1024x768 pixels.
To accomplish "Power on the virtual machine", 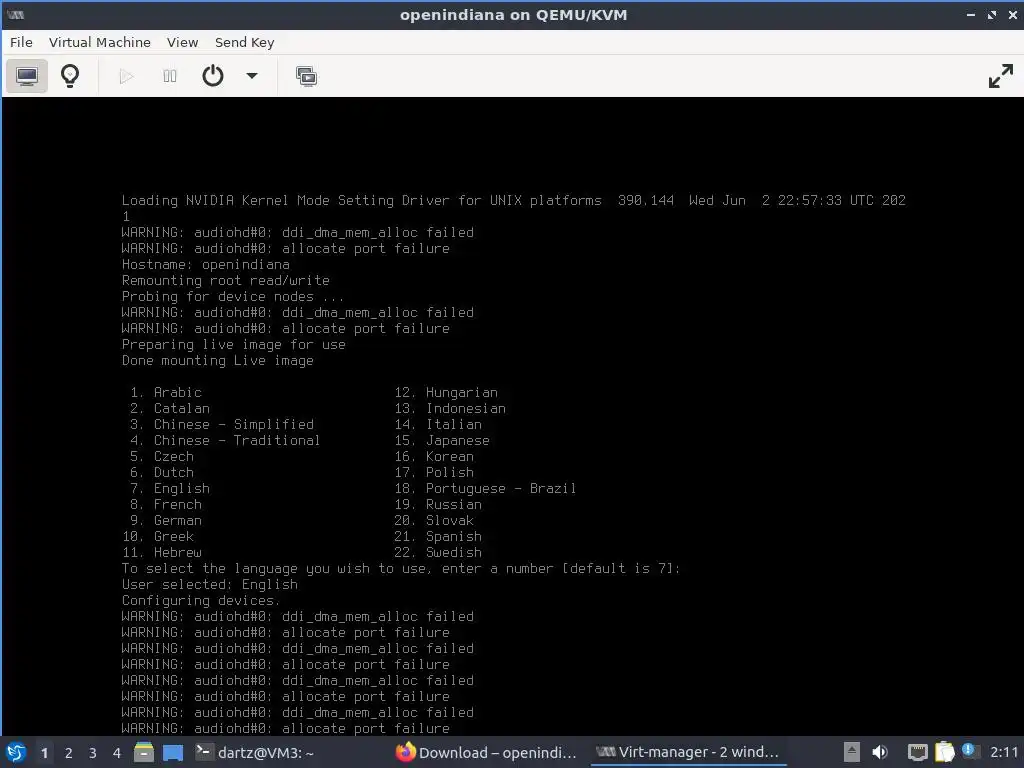I will [x=127, y=76].
